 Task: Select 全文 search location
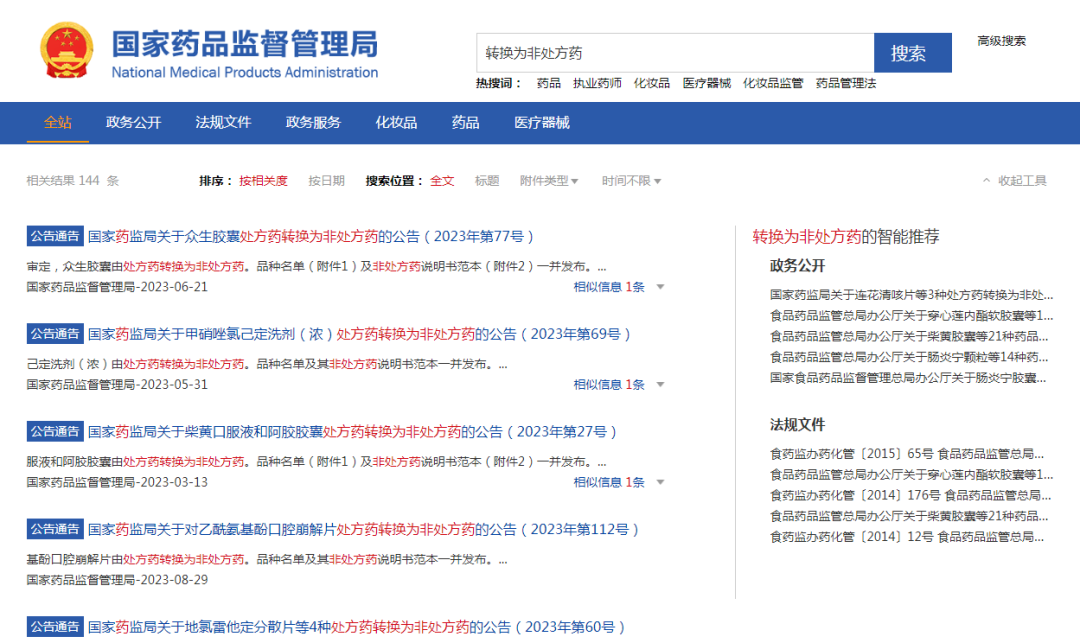pyautogui.click(x=442, y=181)
